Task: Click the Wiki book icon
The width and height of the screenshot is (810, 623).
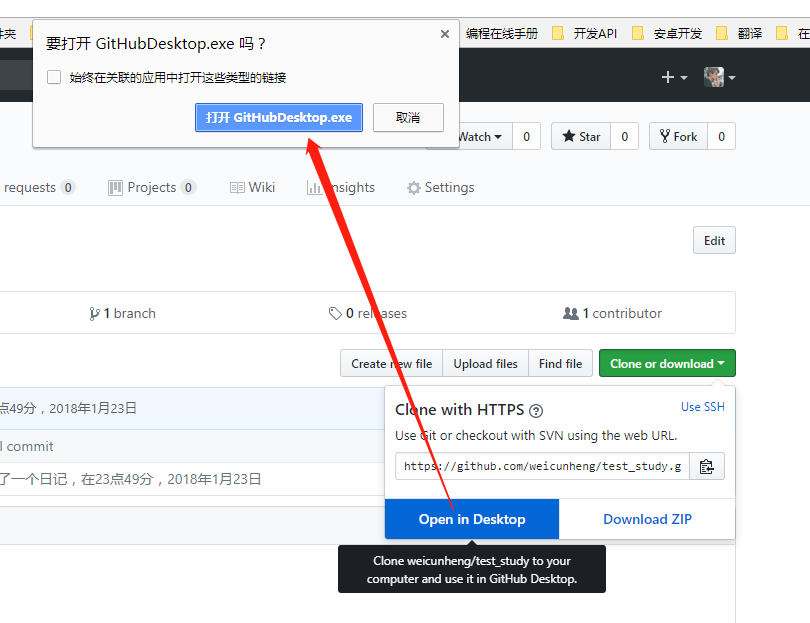Action: pos(237,188)
